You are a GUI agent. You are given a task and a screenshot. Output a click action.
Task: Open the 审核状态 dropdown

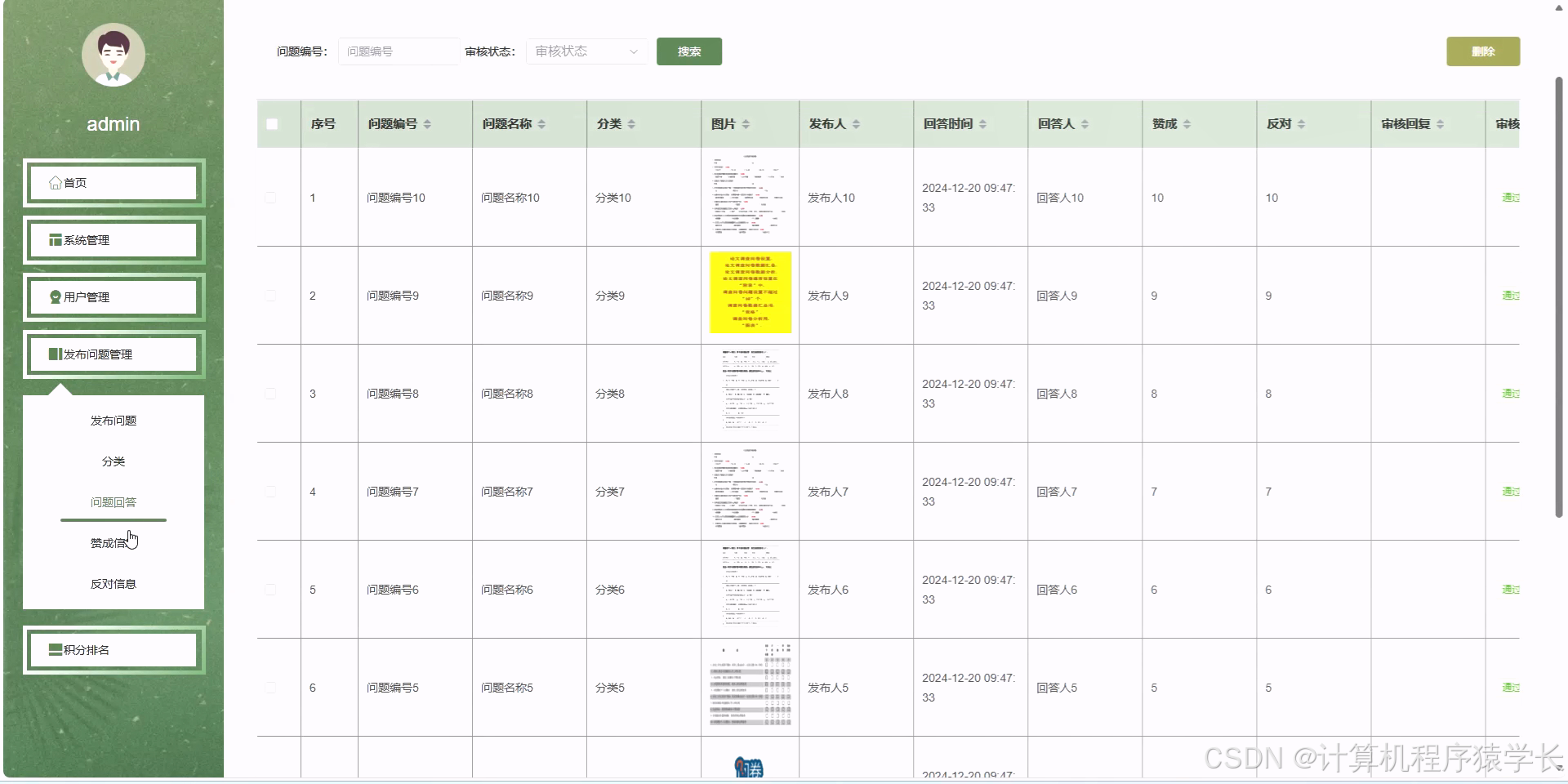(586, 51)
